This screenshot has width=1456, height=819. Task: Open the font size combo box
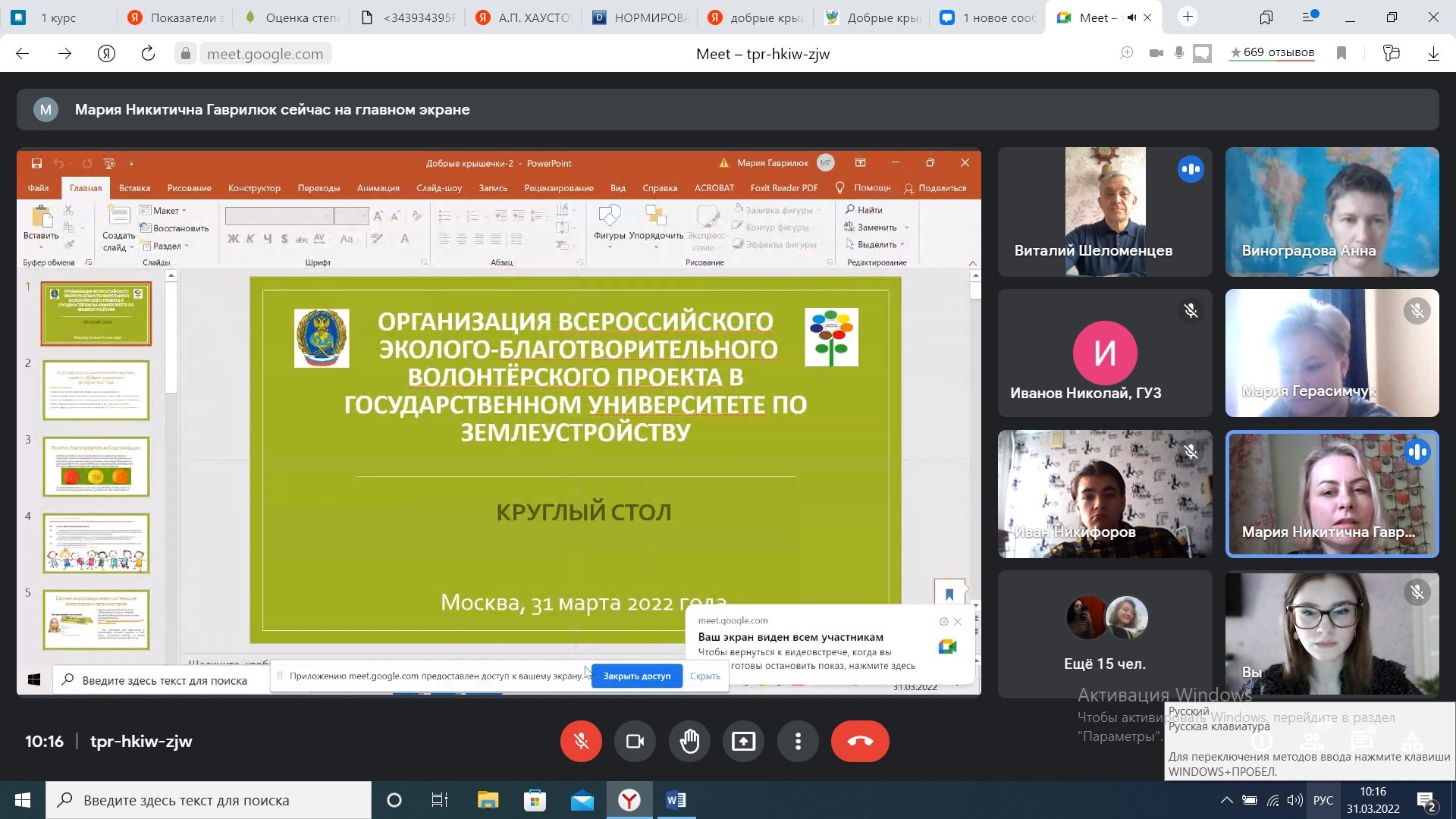tap(352, 216)
